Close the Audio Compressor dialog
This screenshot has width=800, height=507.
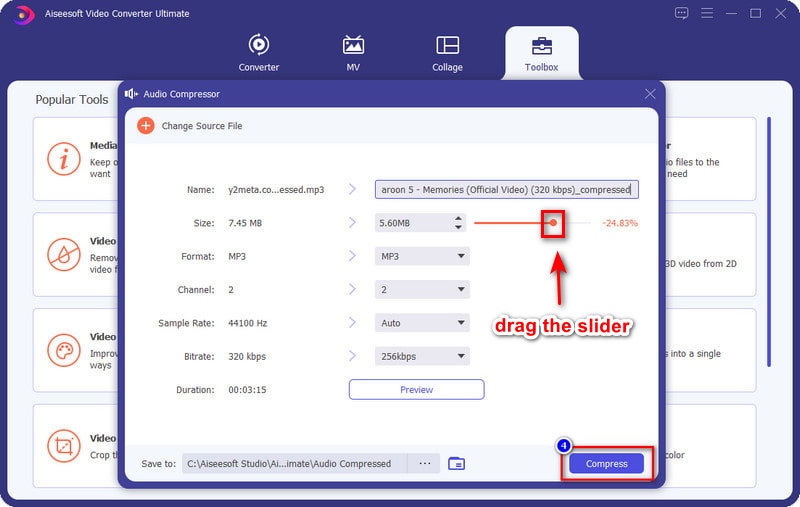650,94
